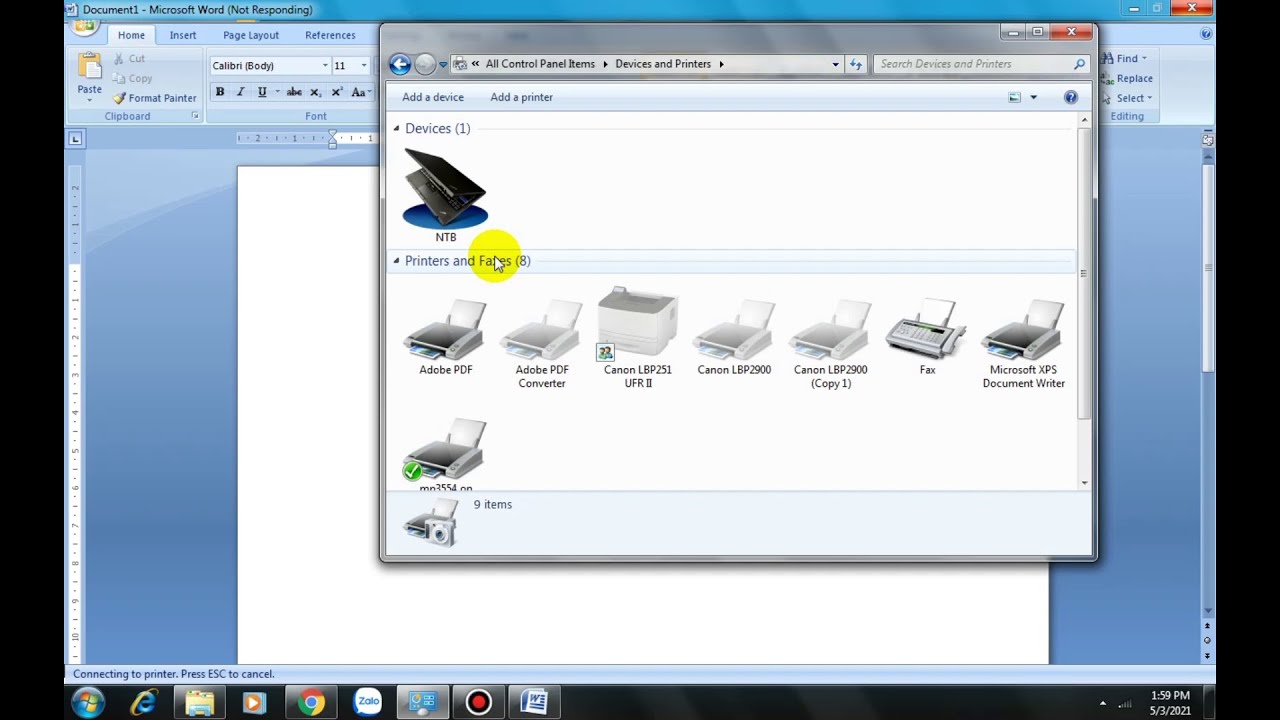The image size is (1280, 720).
Task: Click Add a device
Action: (x=433, y=97)
